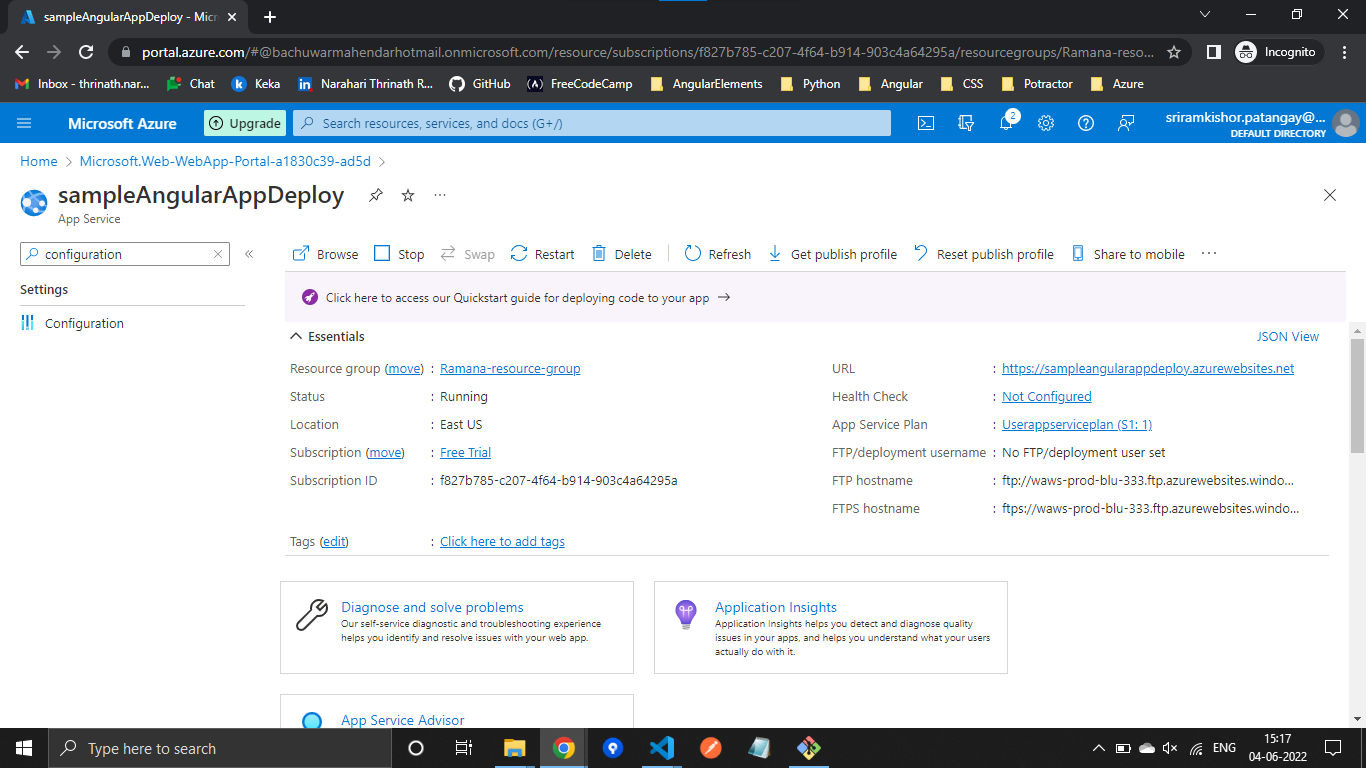The height and width of the screenshot is (768, 1366).
Task: Go to Home breadcrumb
Action: click(x=39, y=161)
